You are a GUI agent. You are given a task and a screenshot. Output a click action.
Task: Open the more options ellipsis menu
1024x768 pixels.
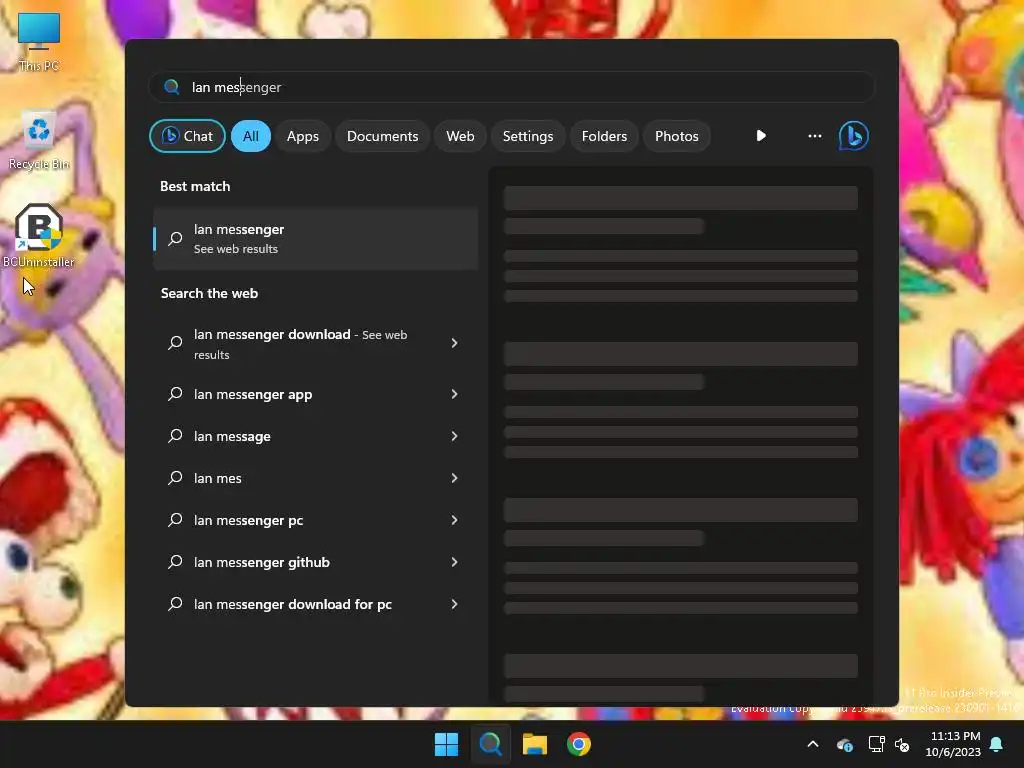click(814, 136)
